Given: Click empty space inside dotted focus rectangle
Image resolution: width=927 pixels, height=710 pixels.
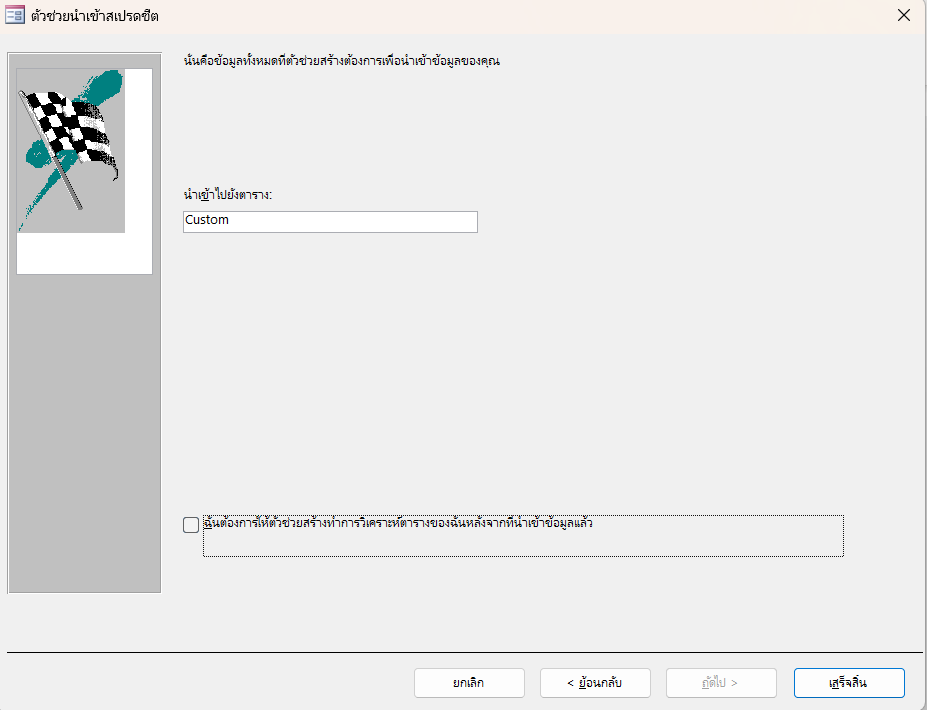Looking at the screenshot, I should click(520, 543).
